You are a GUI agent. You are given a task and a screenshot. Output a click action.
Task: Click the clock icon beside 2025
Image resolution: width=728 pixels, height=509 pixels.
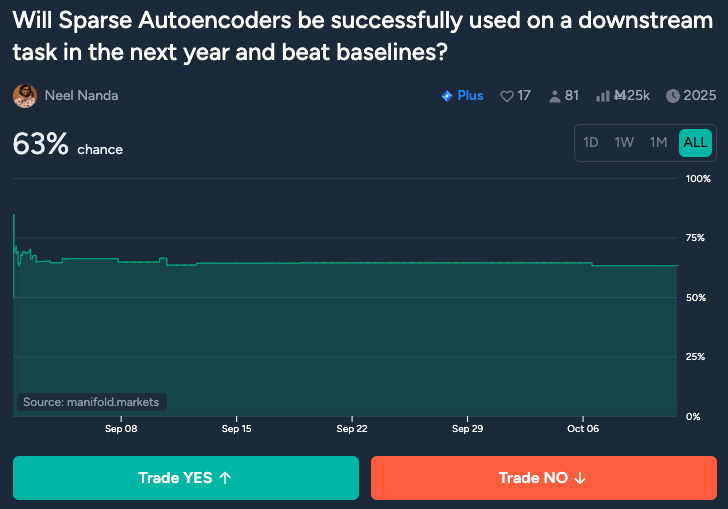coord(672,96)
